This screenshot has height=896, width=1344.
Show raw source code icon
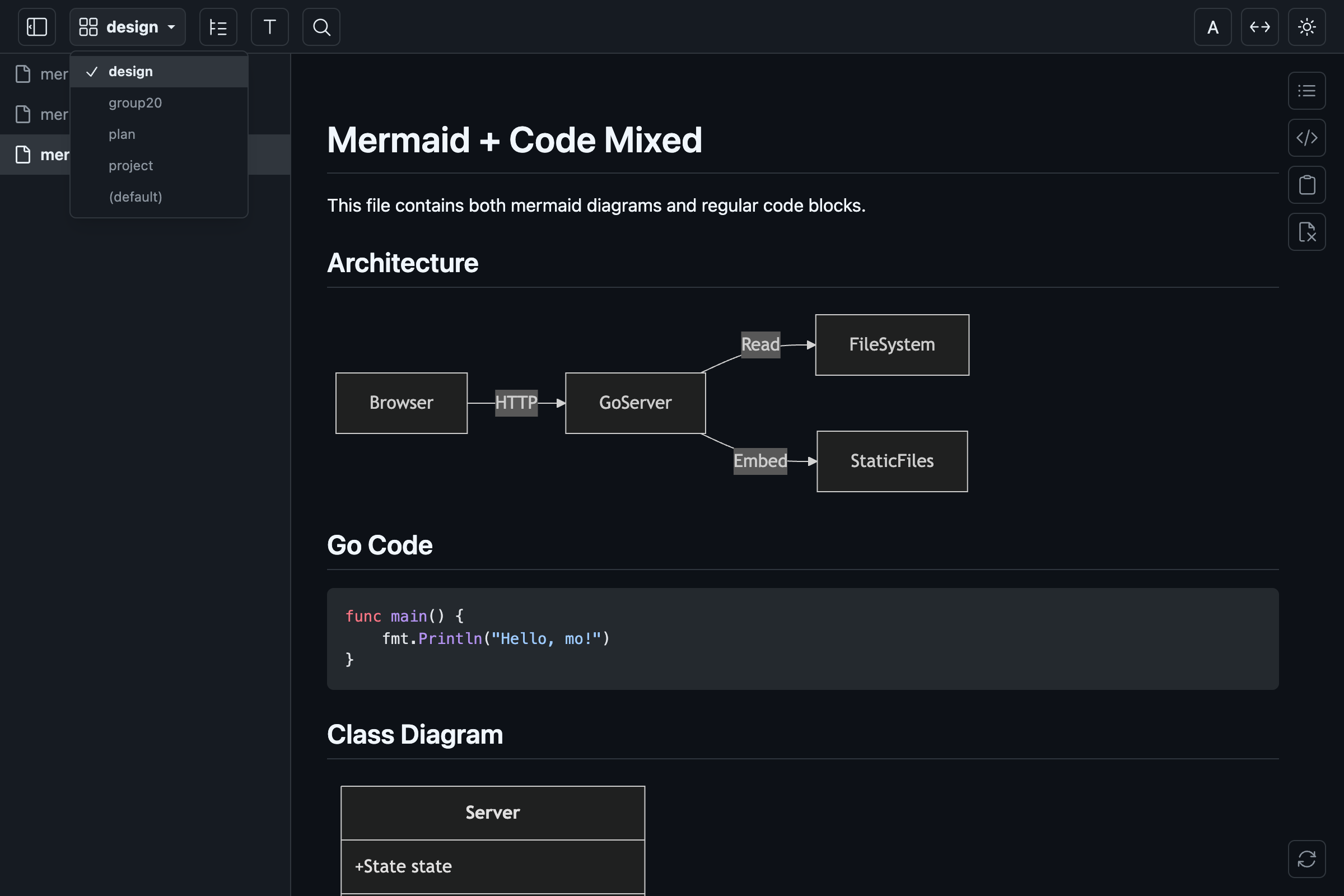coord(1306,138)
